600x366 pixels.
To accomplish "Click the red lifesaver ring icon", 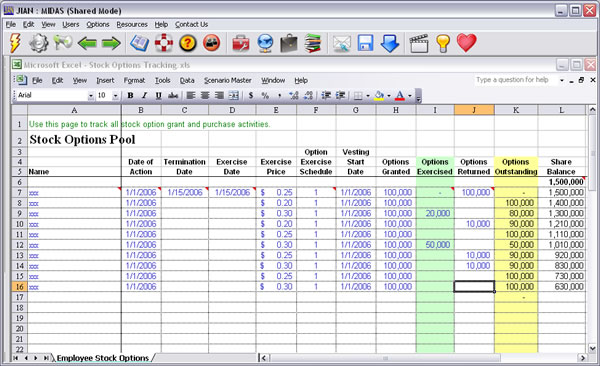I will tap(164, 43).
